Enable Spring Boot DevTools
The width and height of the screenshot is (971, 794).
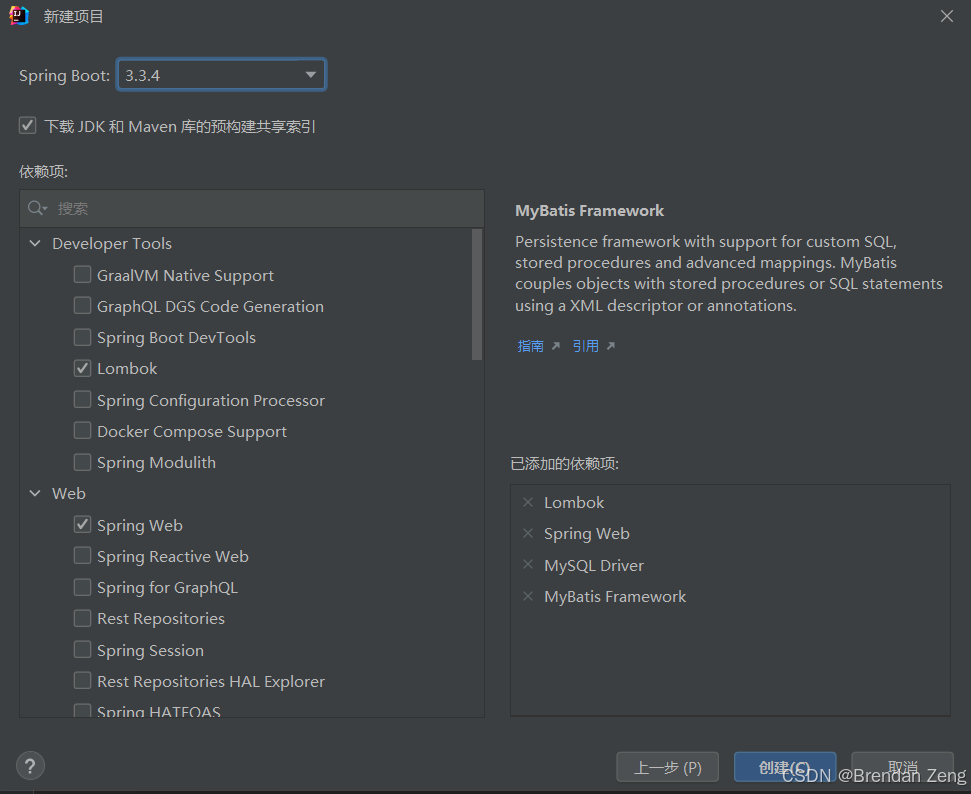[x=82, y=337]
